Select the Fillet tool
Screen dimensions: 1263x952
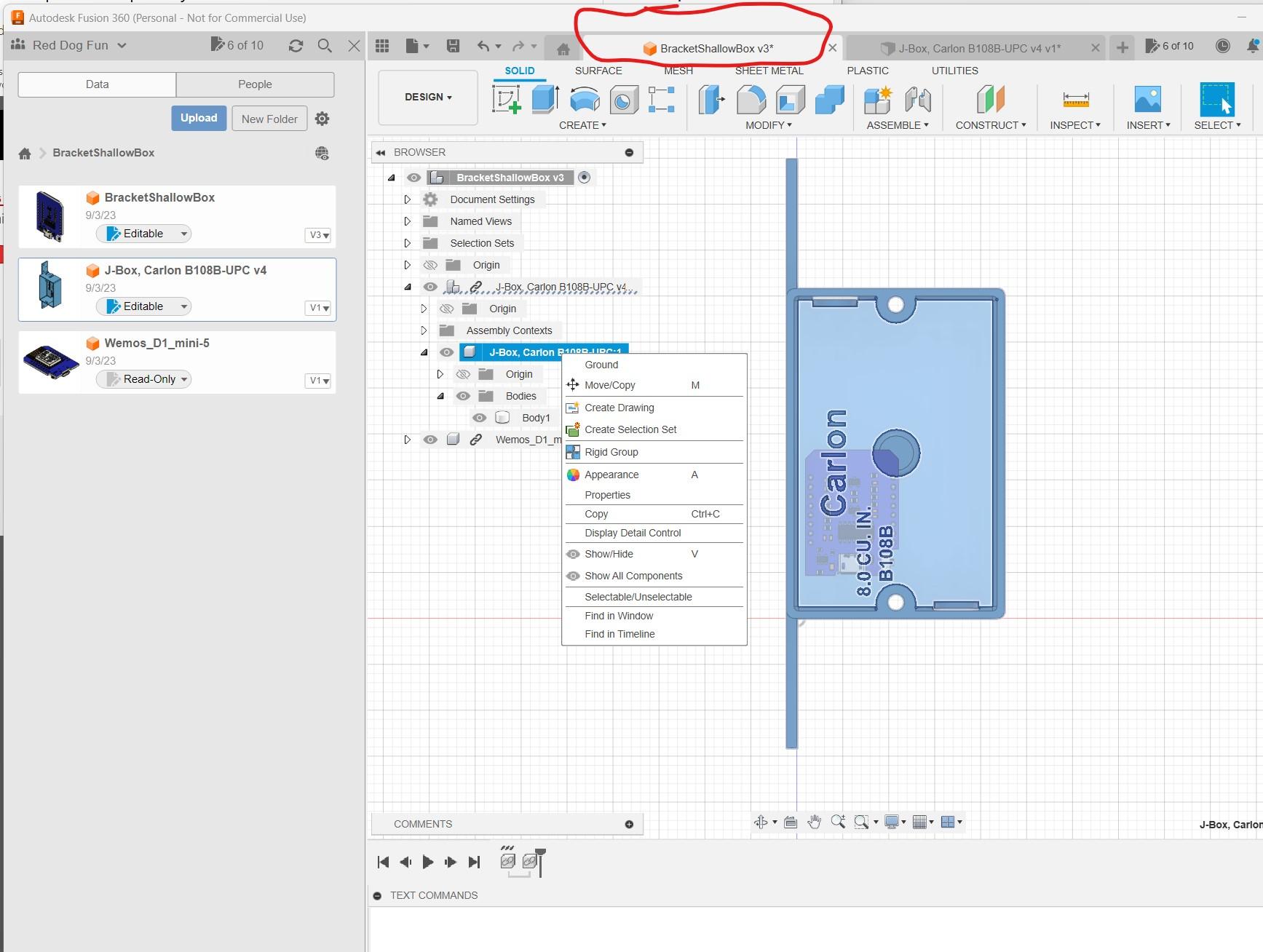(751, 99)
